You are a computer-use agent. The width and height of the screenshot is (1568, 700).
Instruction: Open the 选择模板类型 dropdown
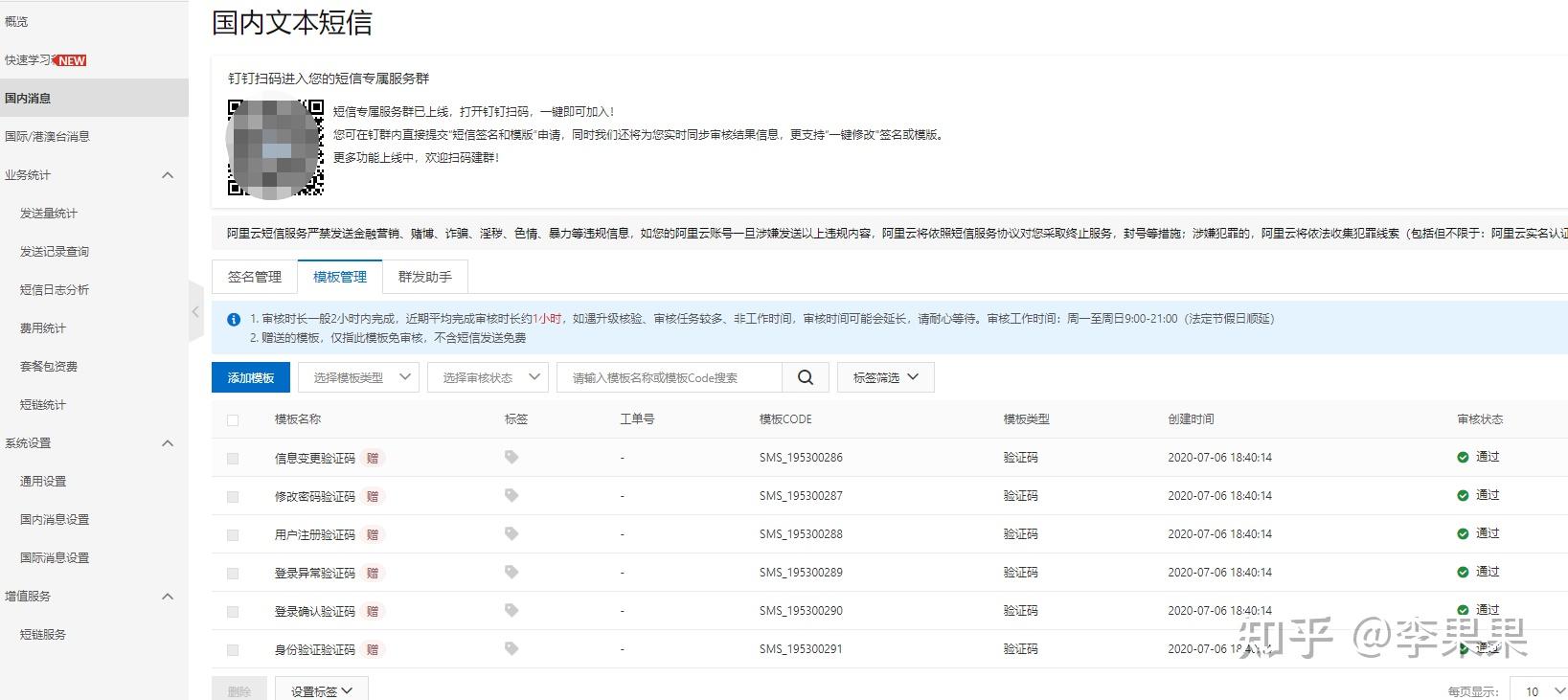coord(358,377)
